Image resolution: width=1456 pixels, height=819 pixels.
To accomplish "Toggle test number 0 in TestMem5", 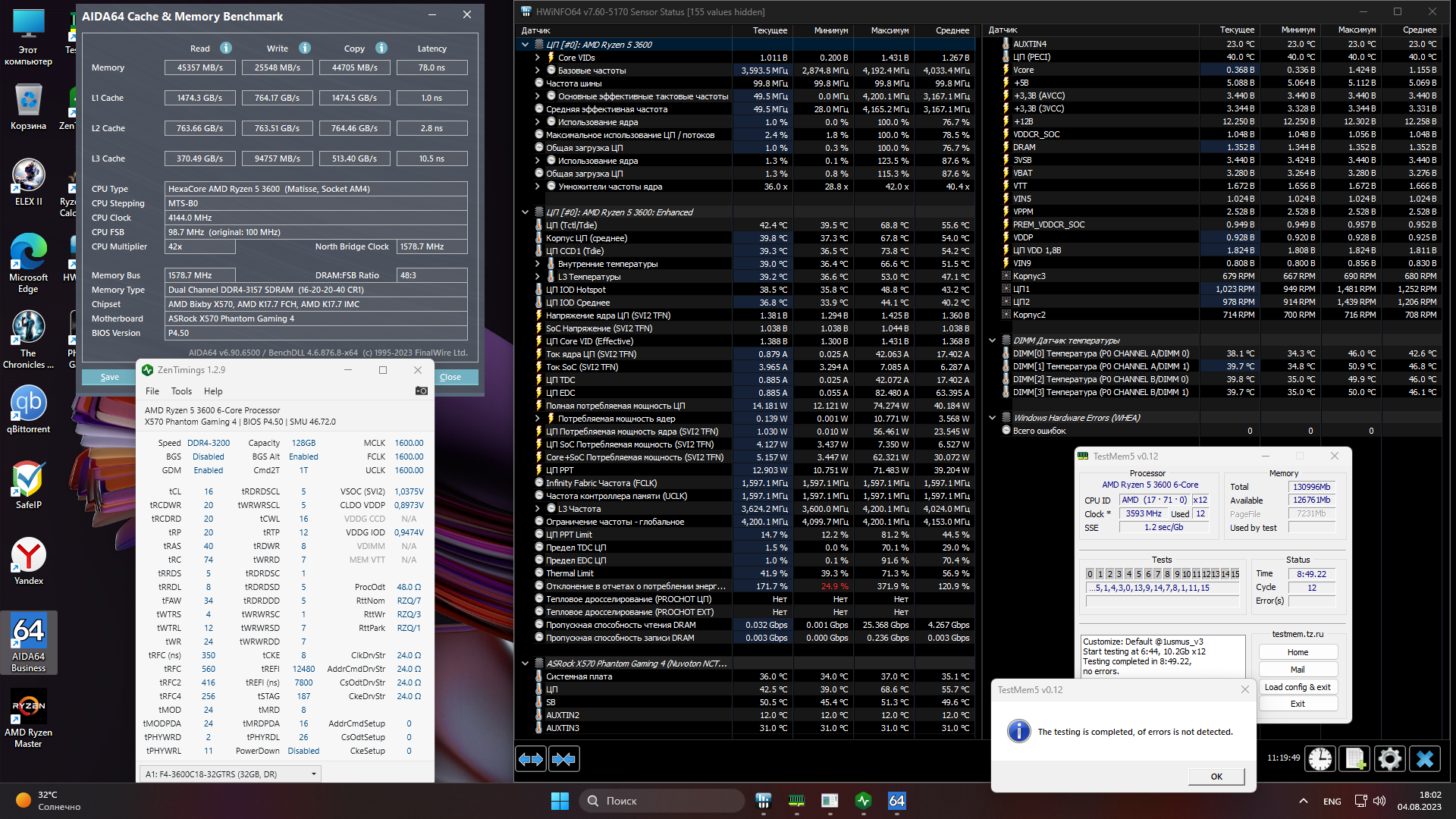I will tap(1090, 574).
